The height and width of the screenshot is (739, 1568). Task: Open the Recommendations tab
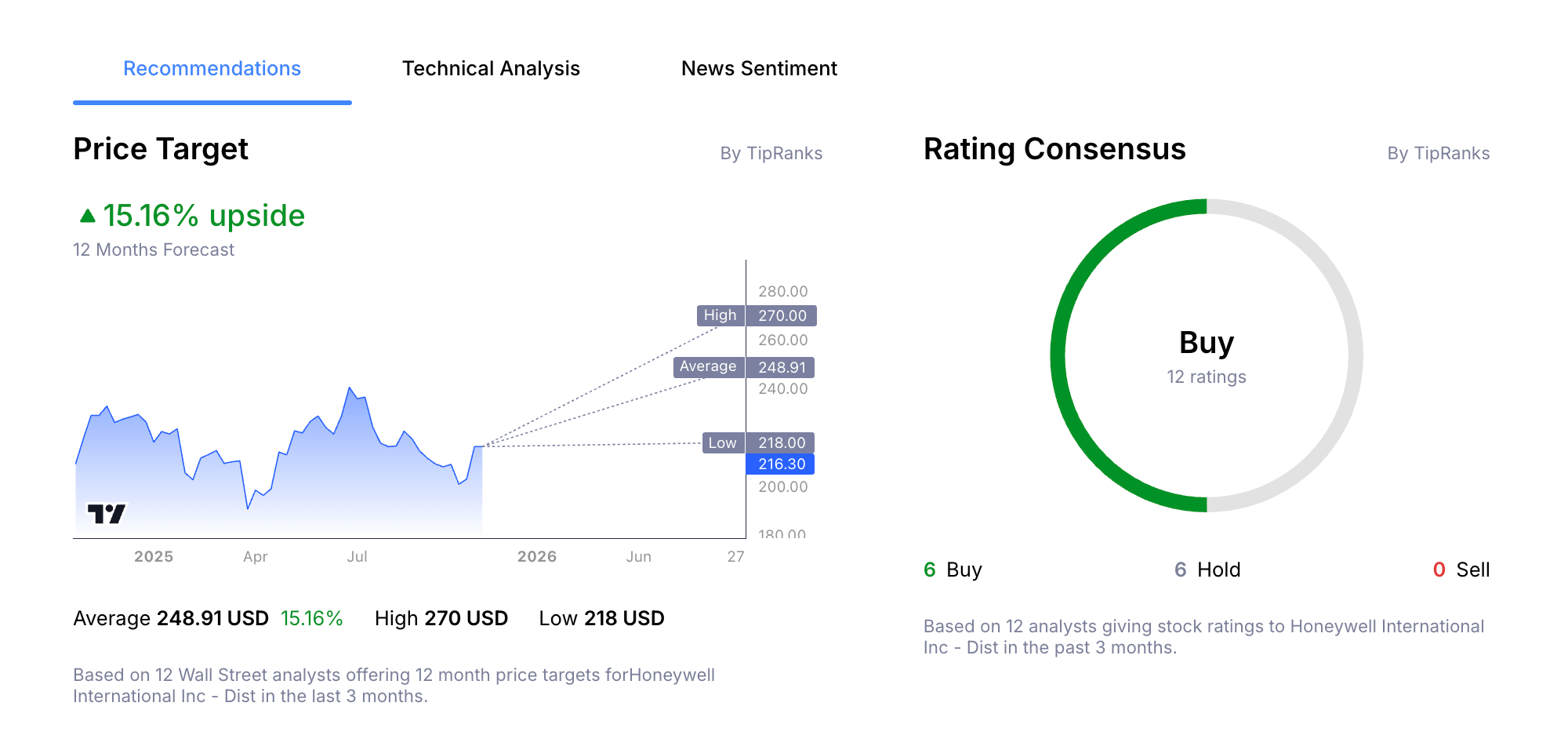pos(212,69)
